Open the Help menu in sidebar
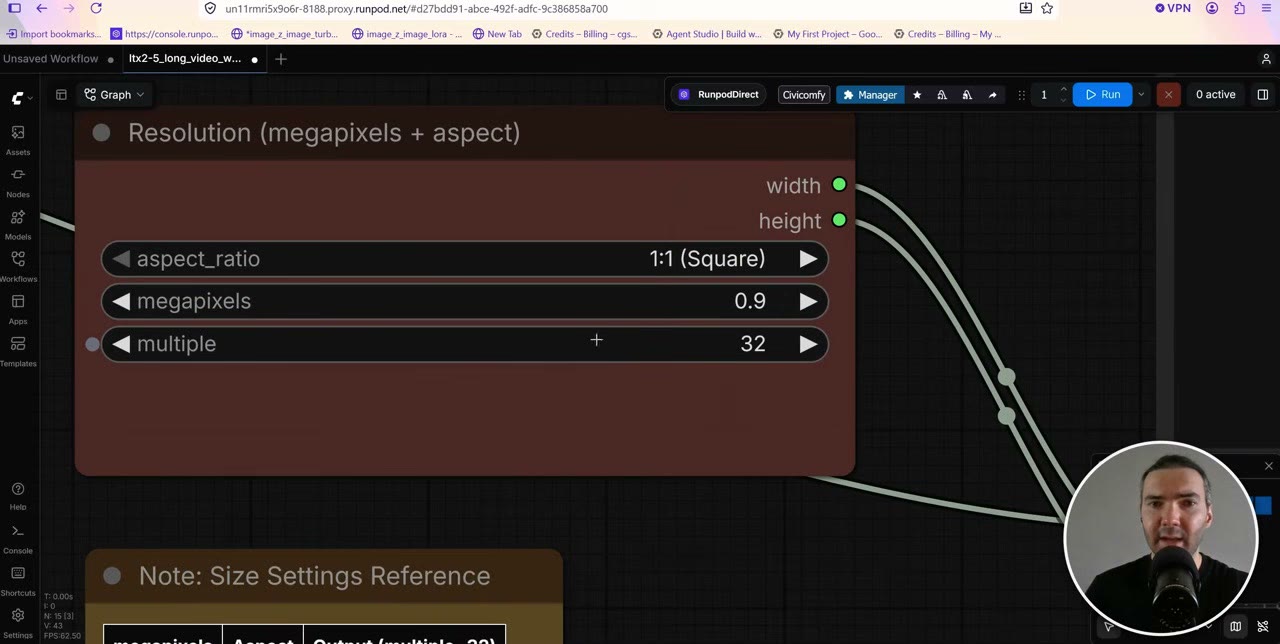This screenshot has width=1280, height=644. click(x=18, y=495)
